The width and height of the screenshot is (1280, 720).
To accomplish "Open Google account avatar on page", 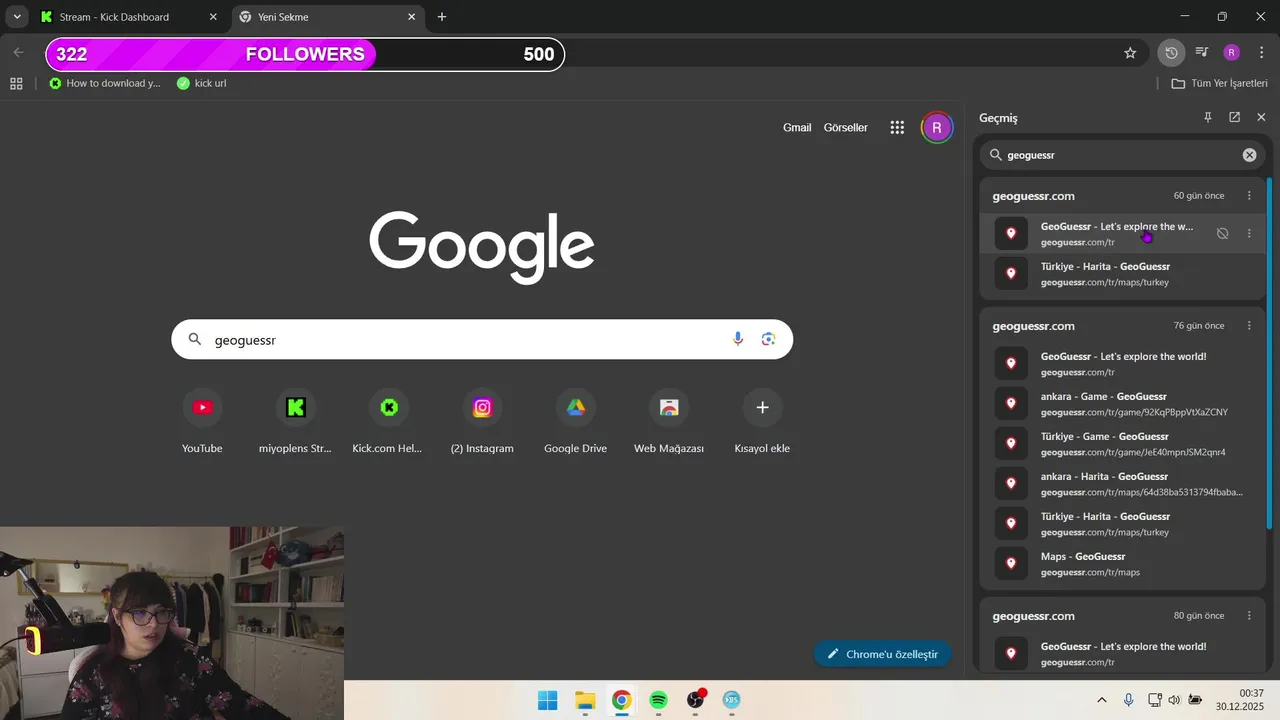I will tap(937, 128).
